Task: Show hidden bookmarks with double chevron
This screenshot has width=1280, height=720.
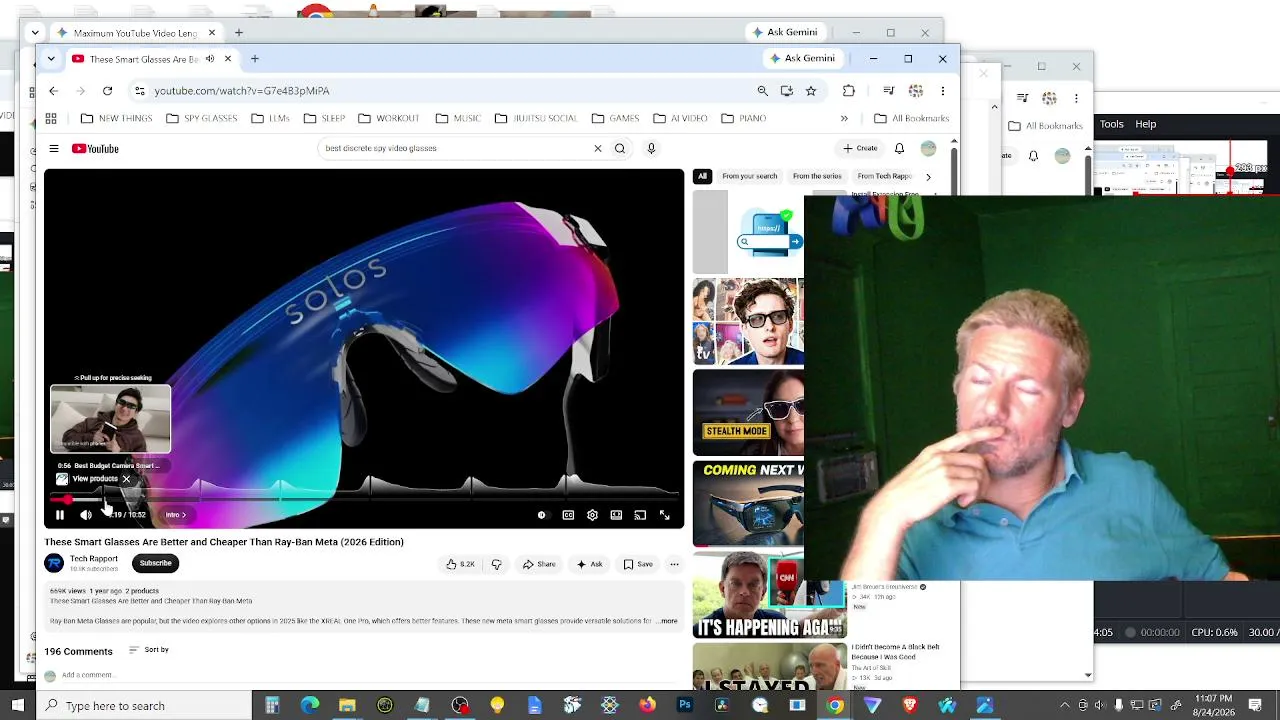Action: (844, 118)
